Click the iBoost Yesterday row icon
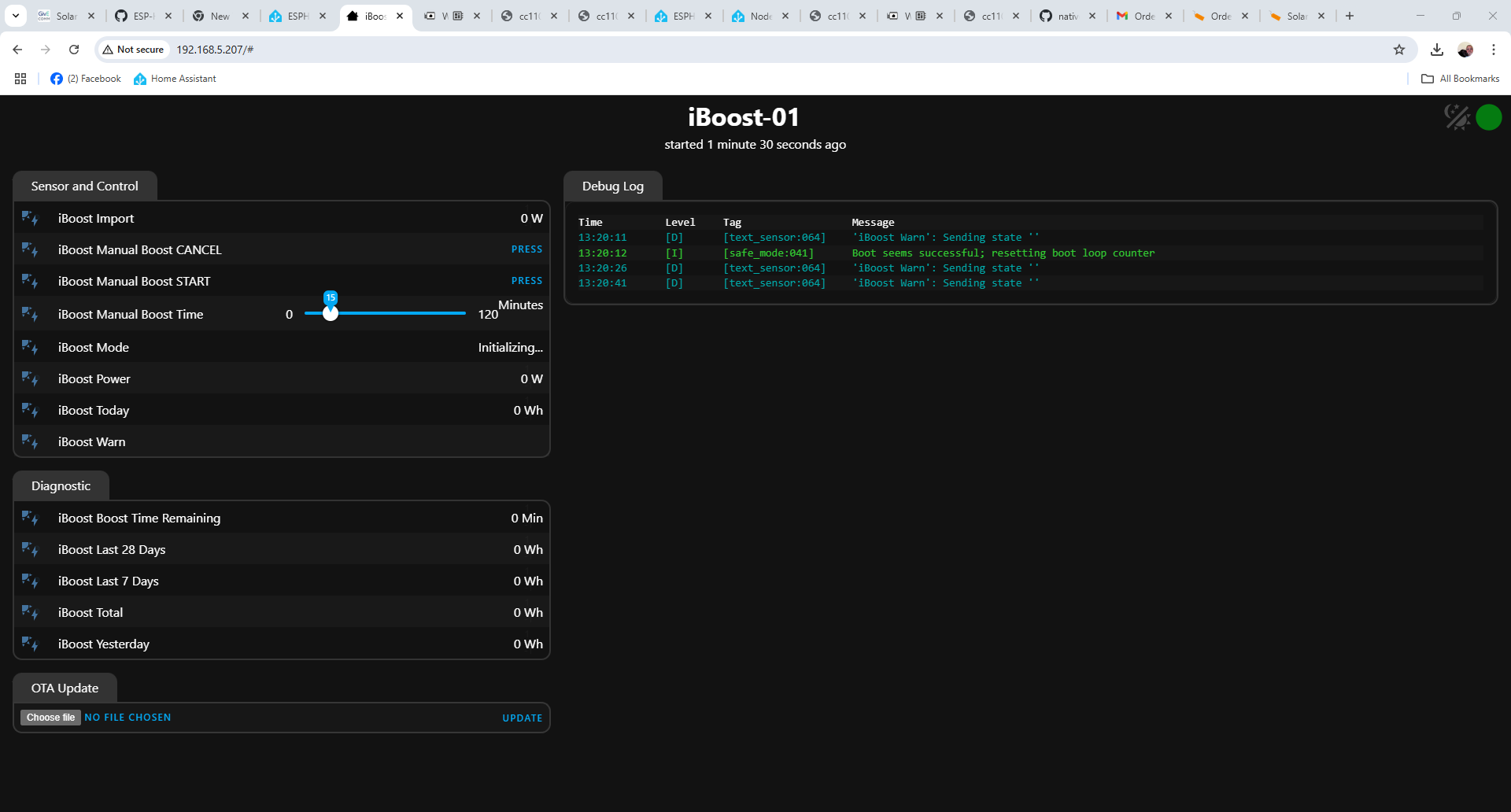The image size is (1511, 812). [30, 644]
